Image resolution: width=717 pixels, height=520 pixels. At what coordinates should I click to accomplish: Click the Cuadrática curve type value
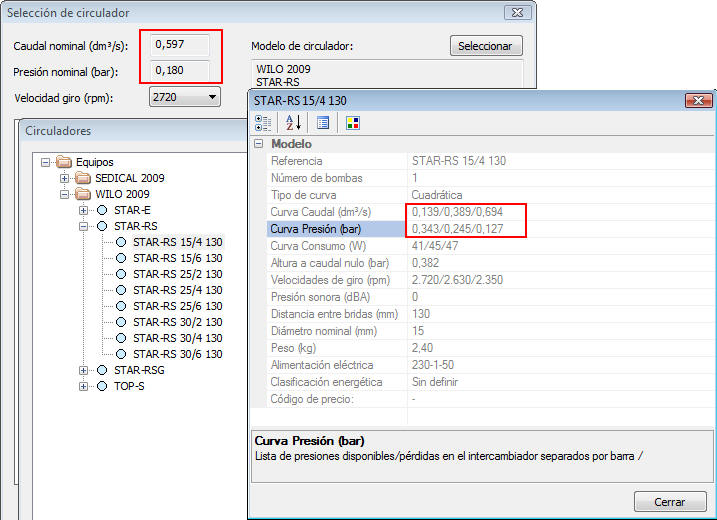(x=437, y=195)
